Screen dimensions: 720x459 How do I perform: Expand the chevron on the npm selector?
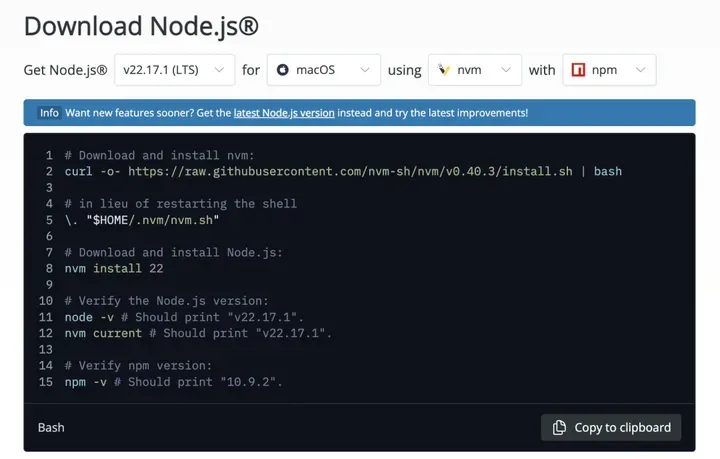coord(640,70)
